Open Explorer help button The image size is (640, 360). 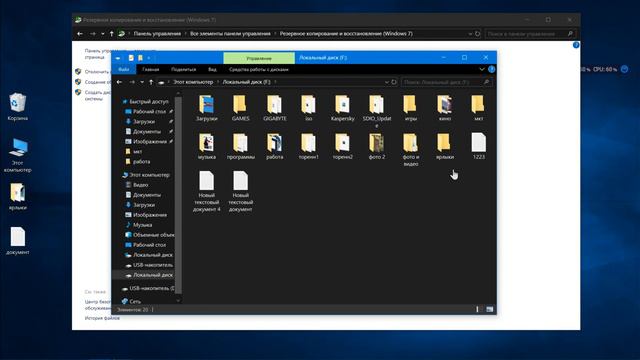491,69
